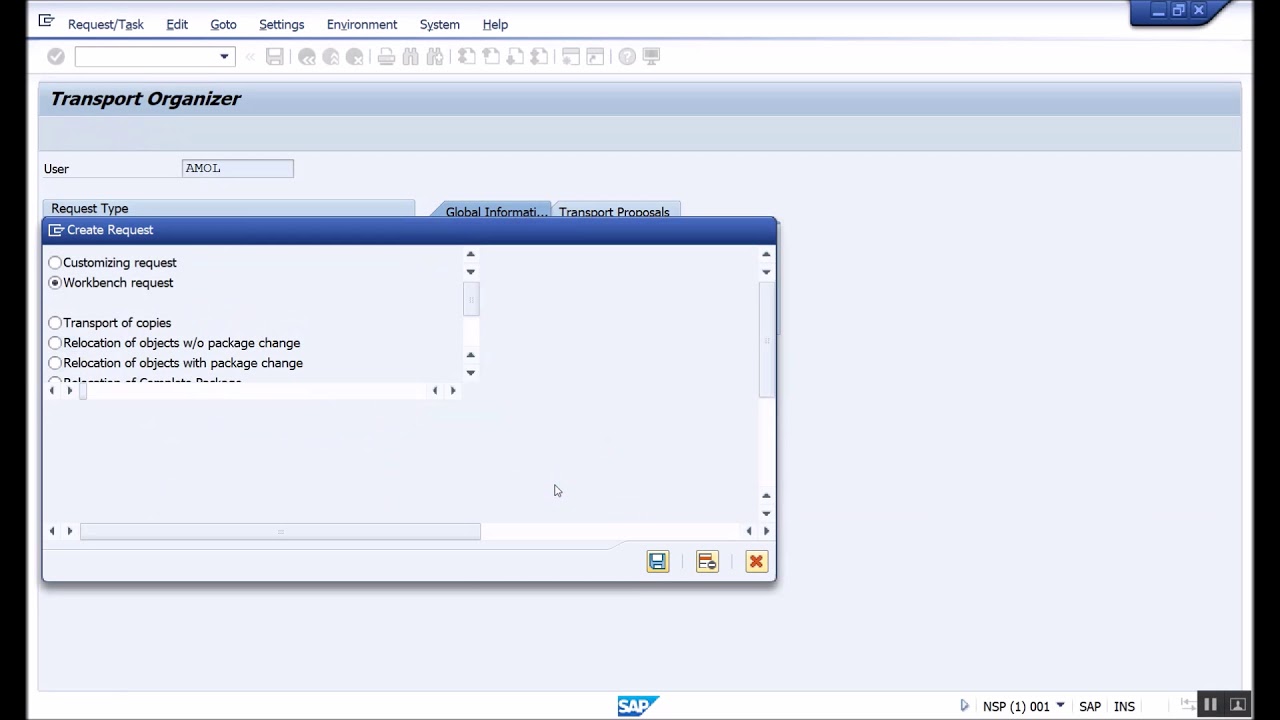Switch to the Global Information tab
Image resolution: width=1280 pixels, height=720 pixels.
click(497, 211)
